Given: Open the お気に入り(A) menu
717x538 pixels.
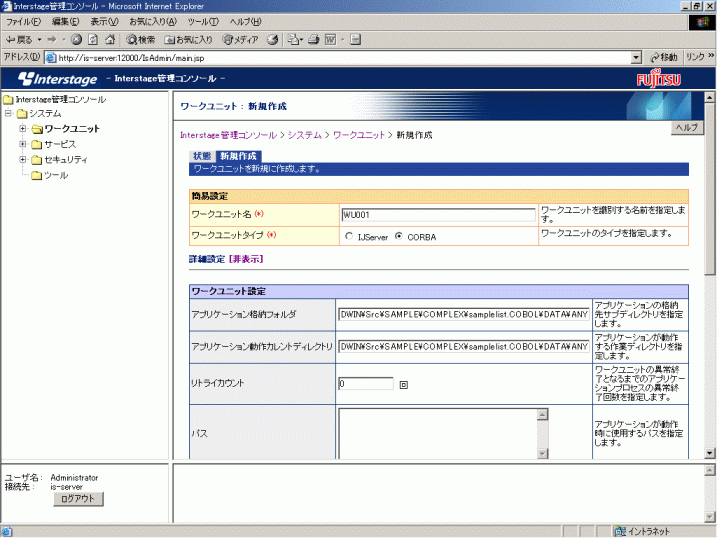Looking at the screenshot, I should pyautogui.click(x=153, y=21).
